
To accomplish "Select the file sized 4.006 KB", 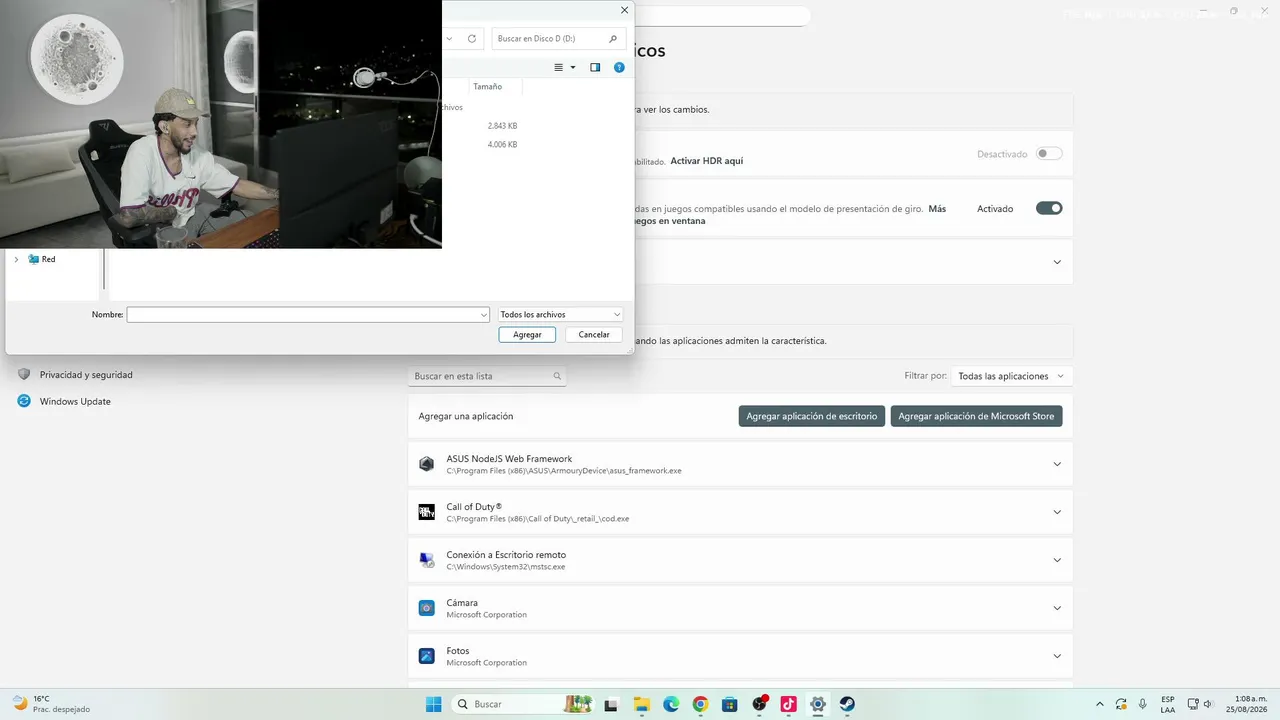I will point(502,144).
